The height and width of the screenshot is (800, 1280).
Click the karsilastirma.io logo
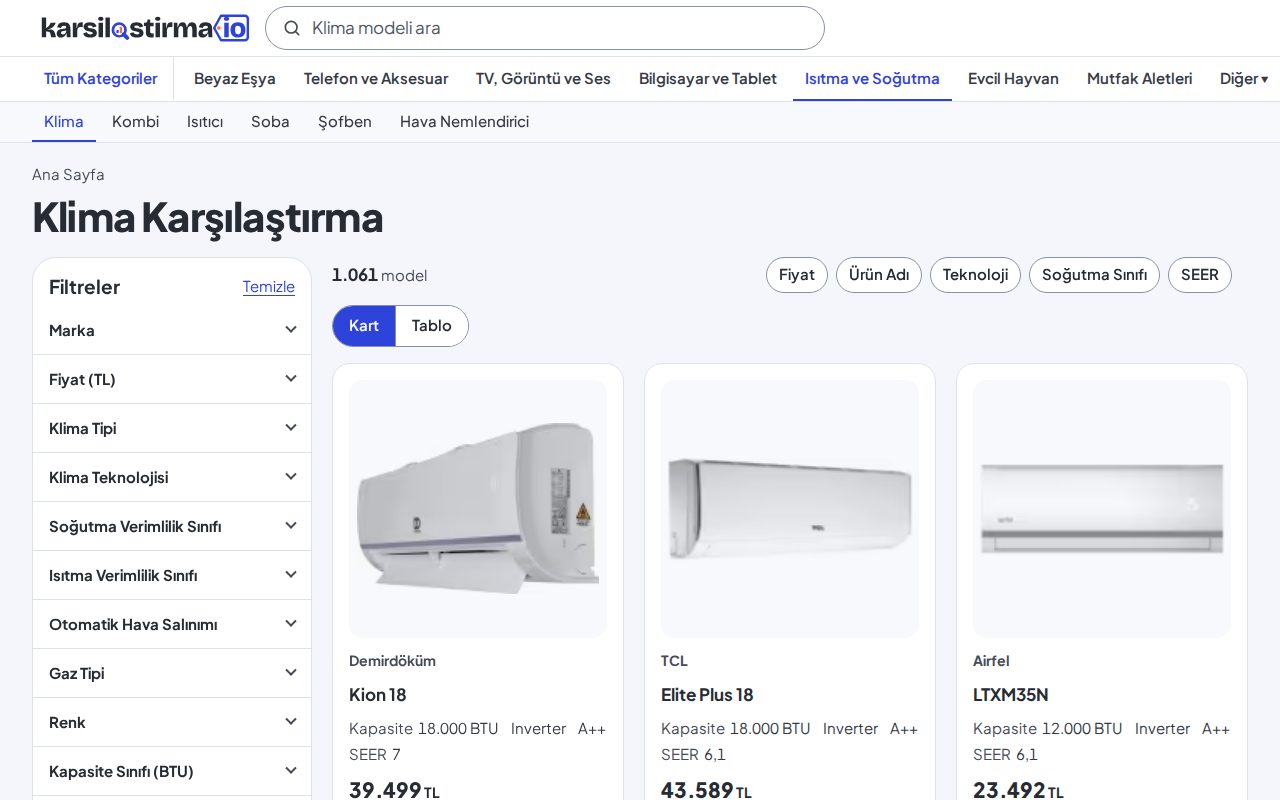145,28
